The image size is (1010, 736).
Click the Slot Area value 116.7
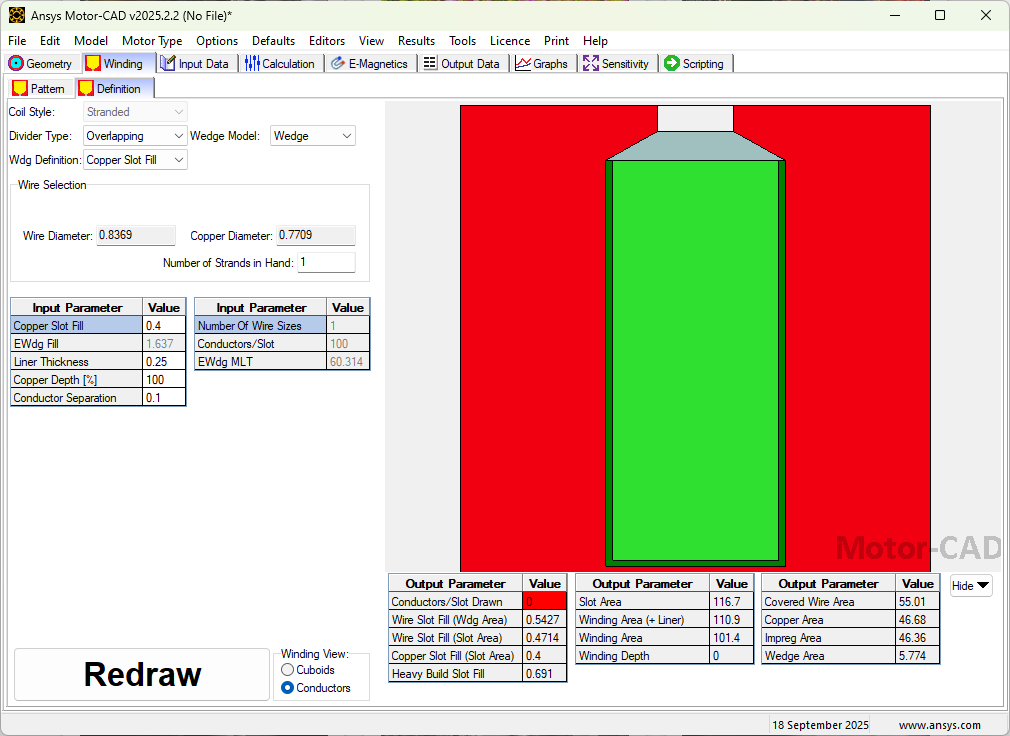[731, 602]
